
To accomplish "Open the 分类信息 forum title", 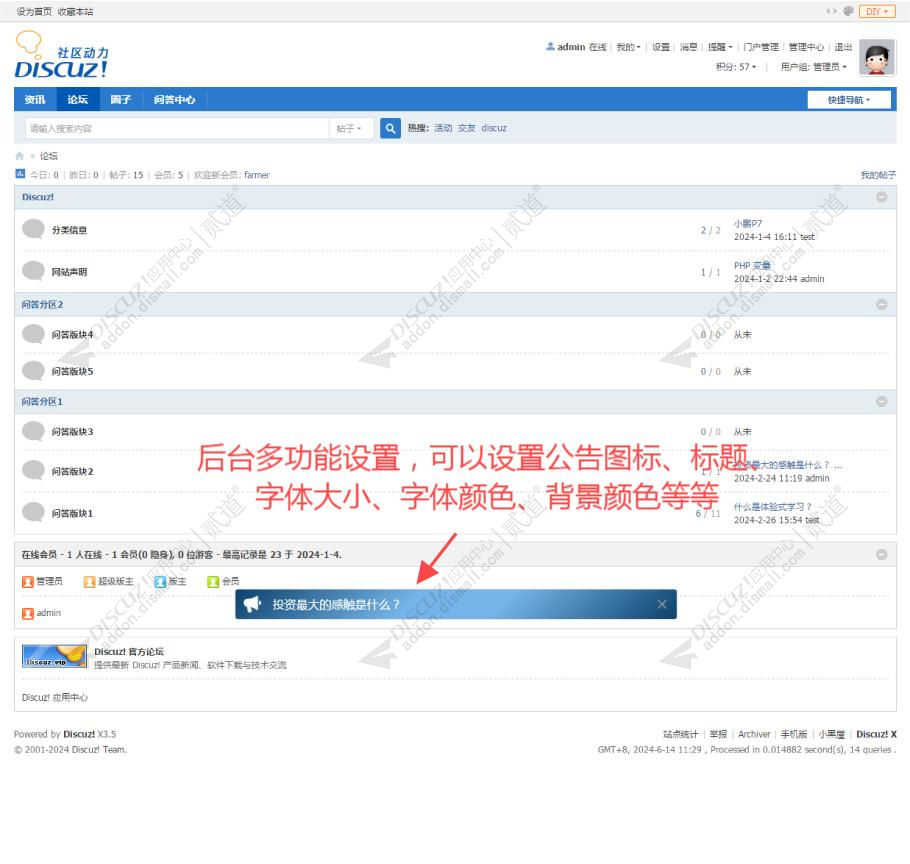I will (69, 230).
